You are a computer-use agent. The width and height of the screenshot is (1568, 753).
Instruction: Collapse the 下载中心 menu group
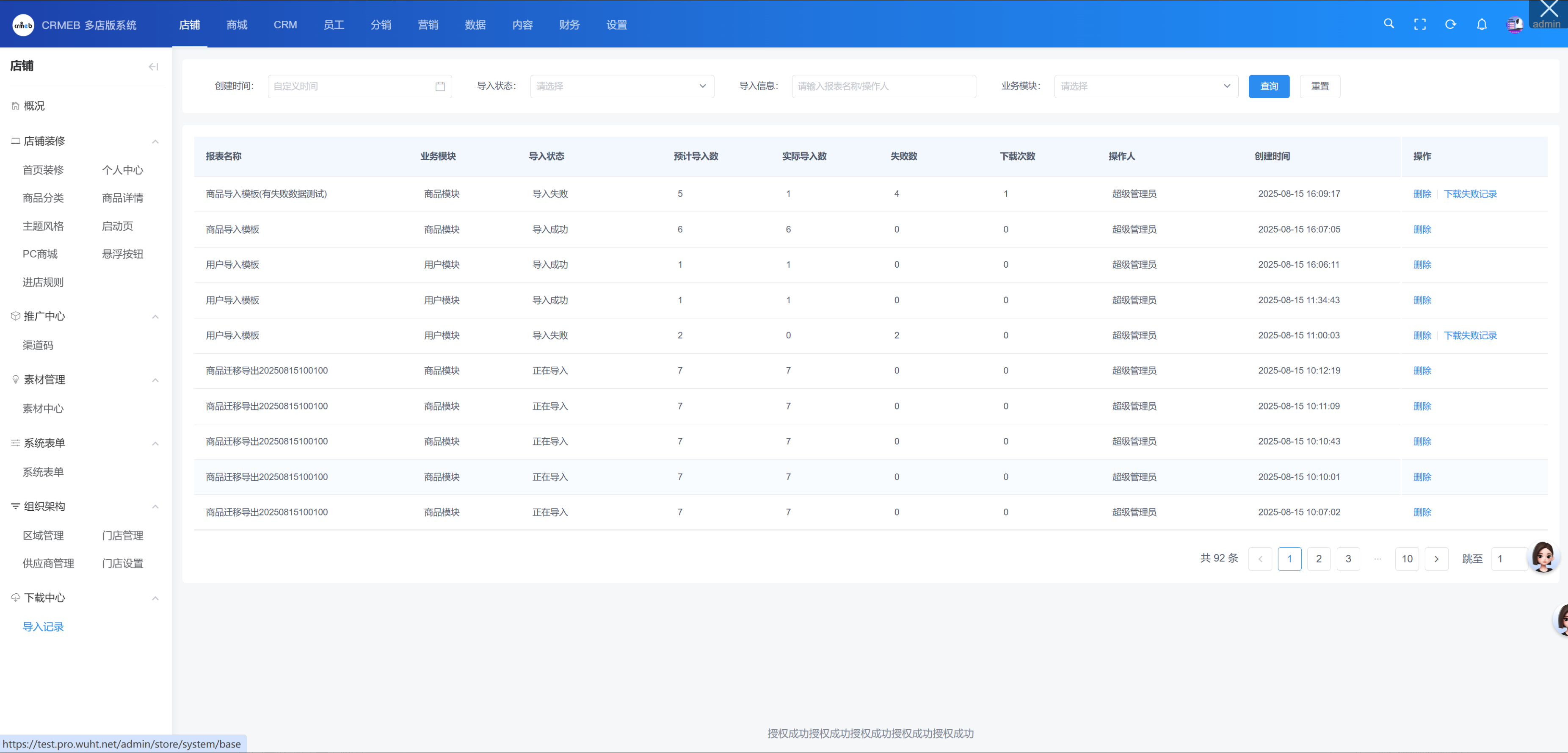[155, 598]
